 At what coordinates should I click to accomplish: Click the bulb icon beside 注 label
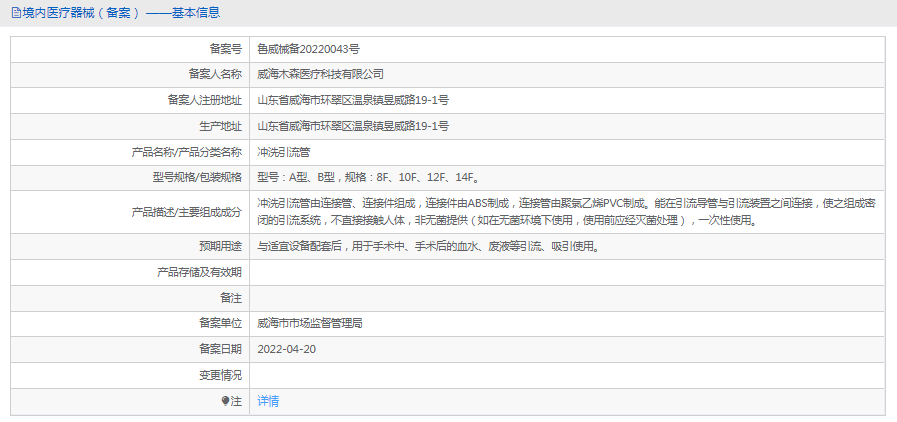coord(225,401)
